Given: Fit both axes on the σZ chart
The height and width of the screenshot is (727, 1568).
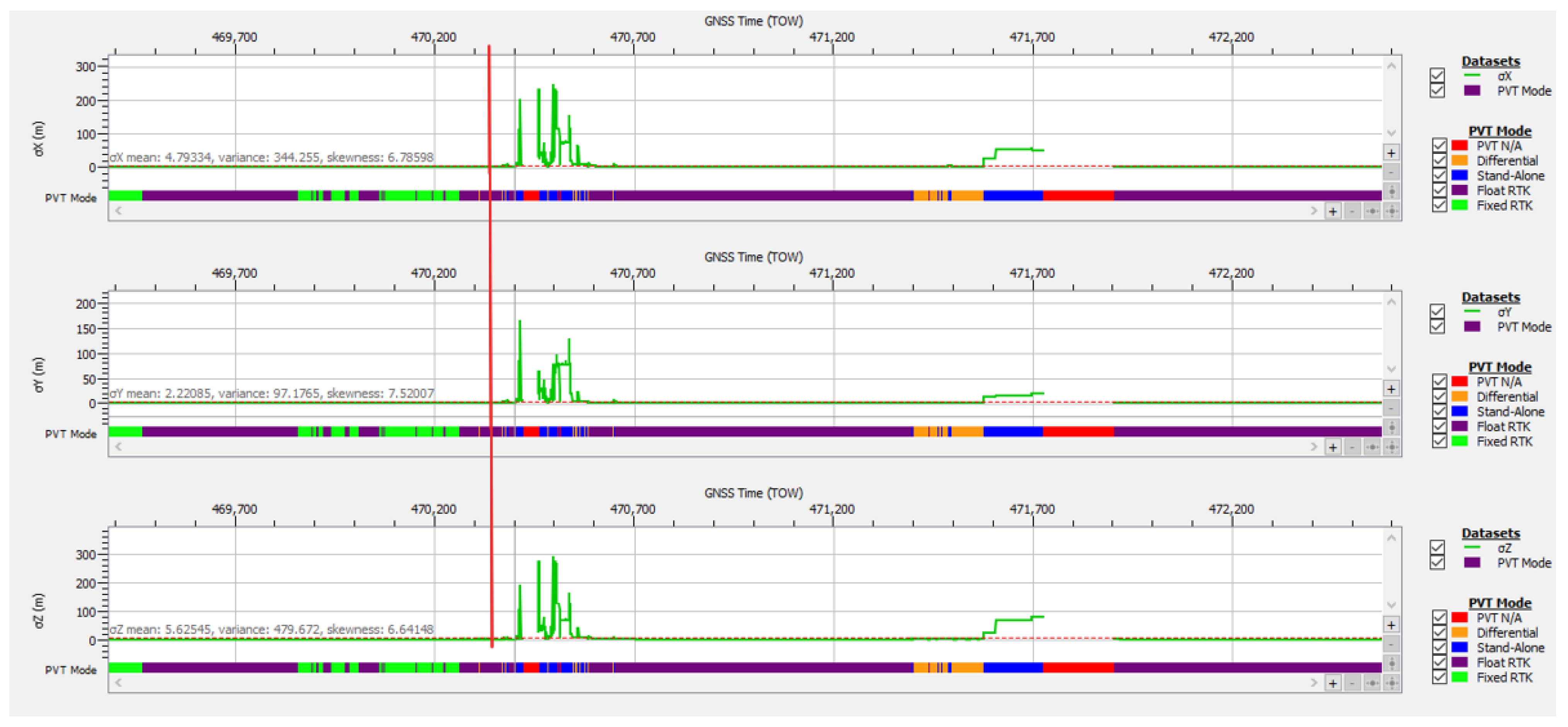Looking at the screenshot, I should pyautogui.click(x=1391, y=683).
